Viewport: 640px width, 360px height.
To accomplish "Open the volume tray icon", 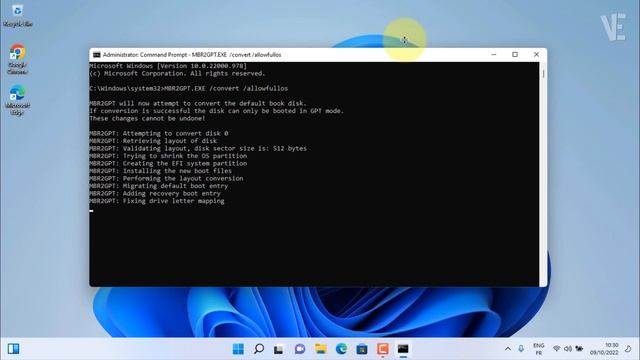I will [x=568, y=349].
